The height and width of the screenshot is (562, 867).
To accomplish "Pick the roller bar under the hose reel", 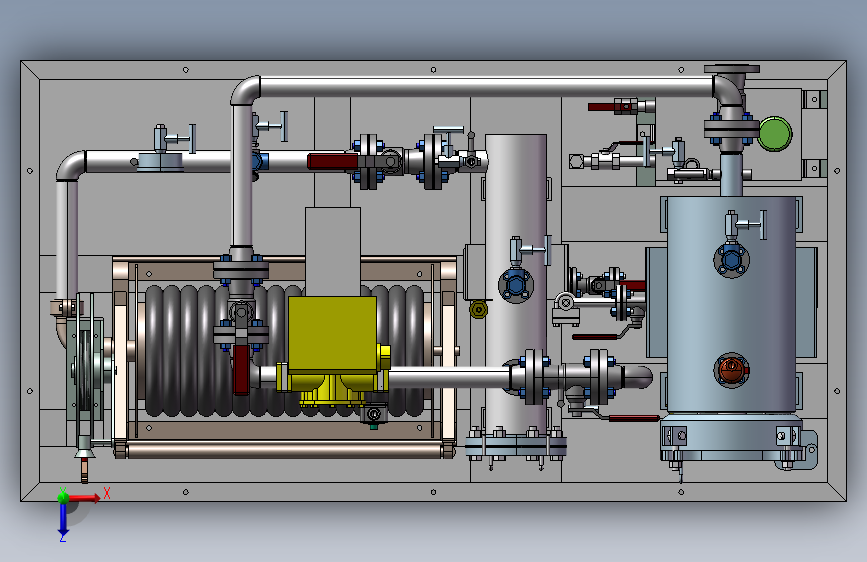I will click(x=285, y=450).
